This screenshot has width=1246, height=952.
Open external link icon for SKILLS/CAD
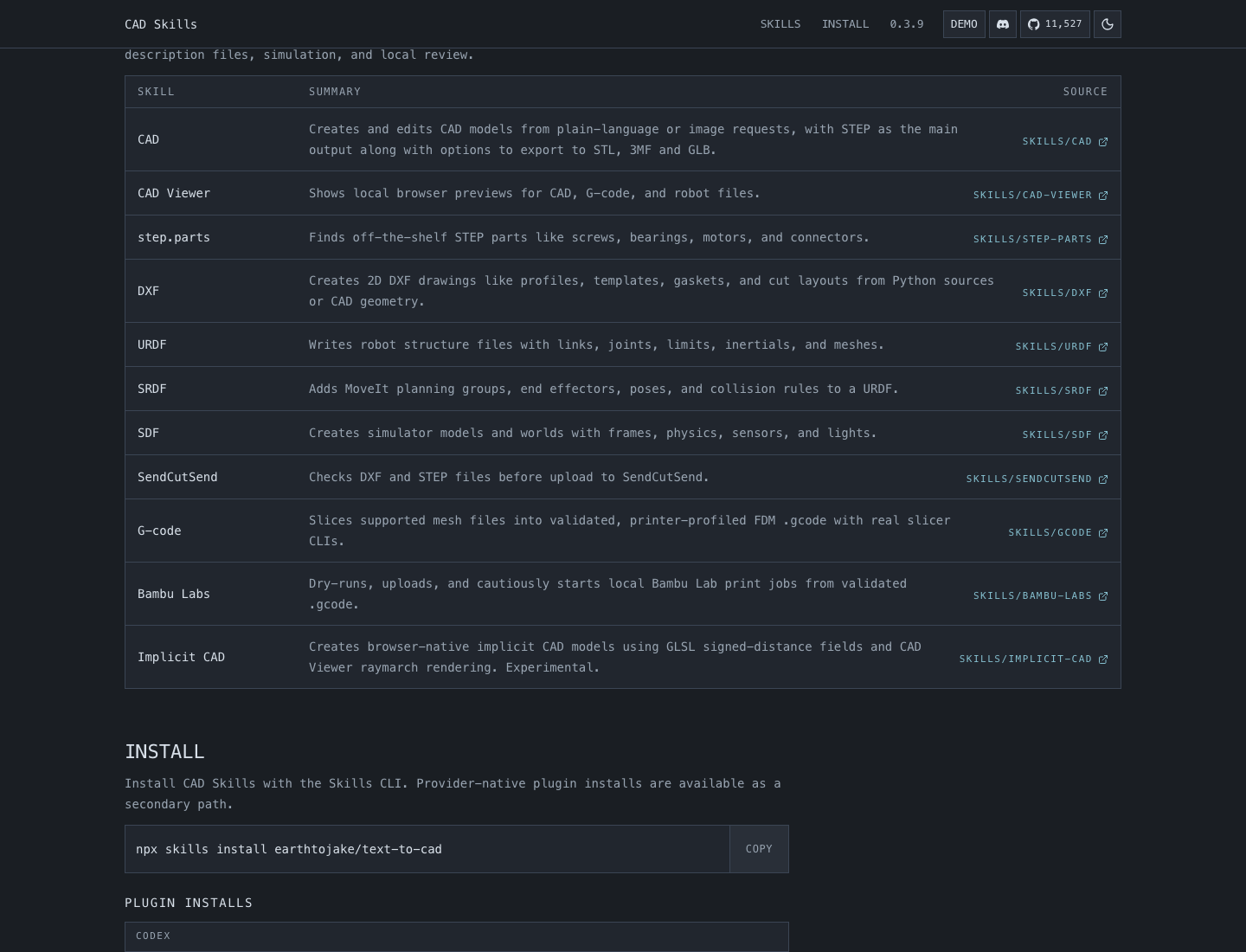coord(1103,142)
